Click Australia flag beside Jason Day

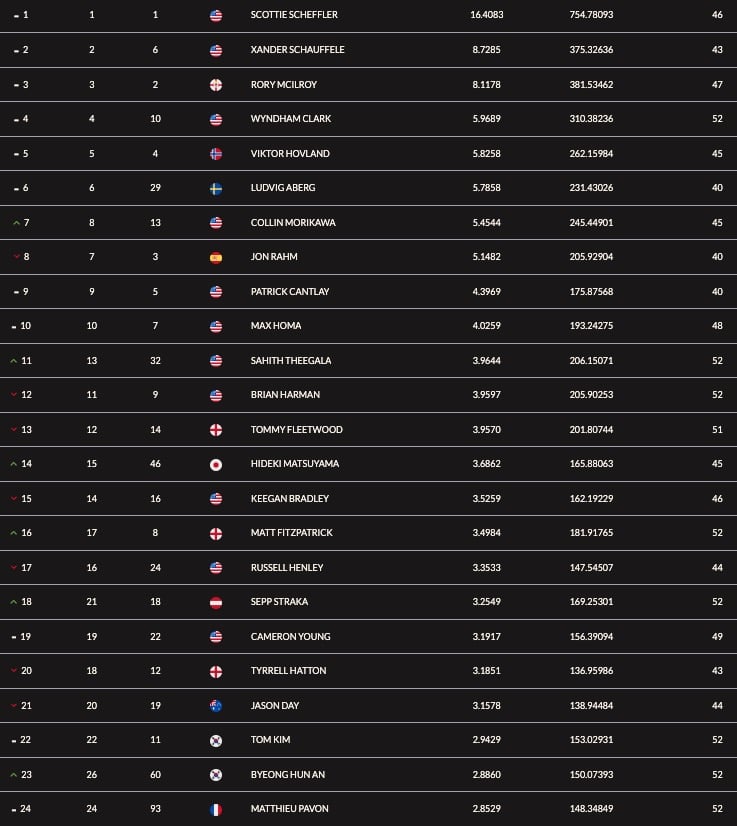point(215,706)
